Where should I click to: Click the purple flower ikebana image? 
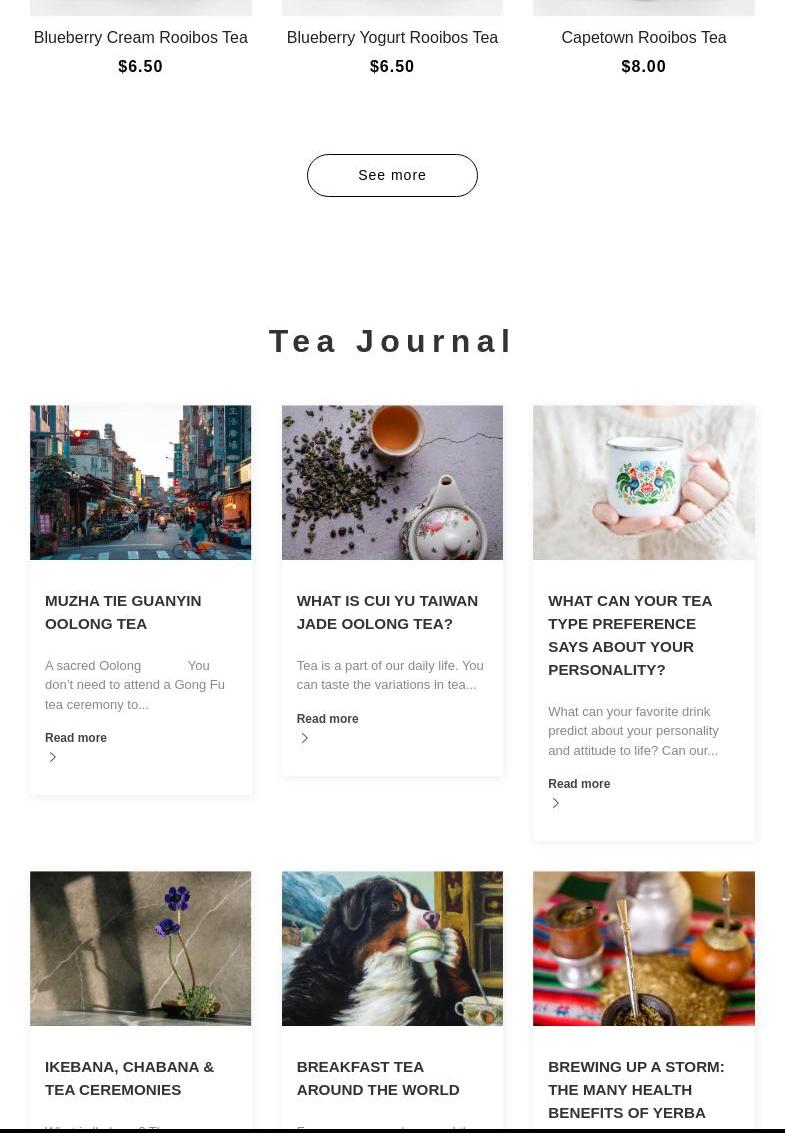tap(140, 948)
